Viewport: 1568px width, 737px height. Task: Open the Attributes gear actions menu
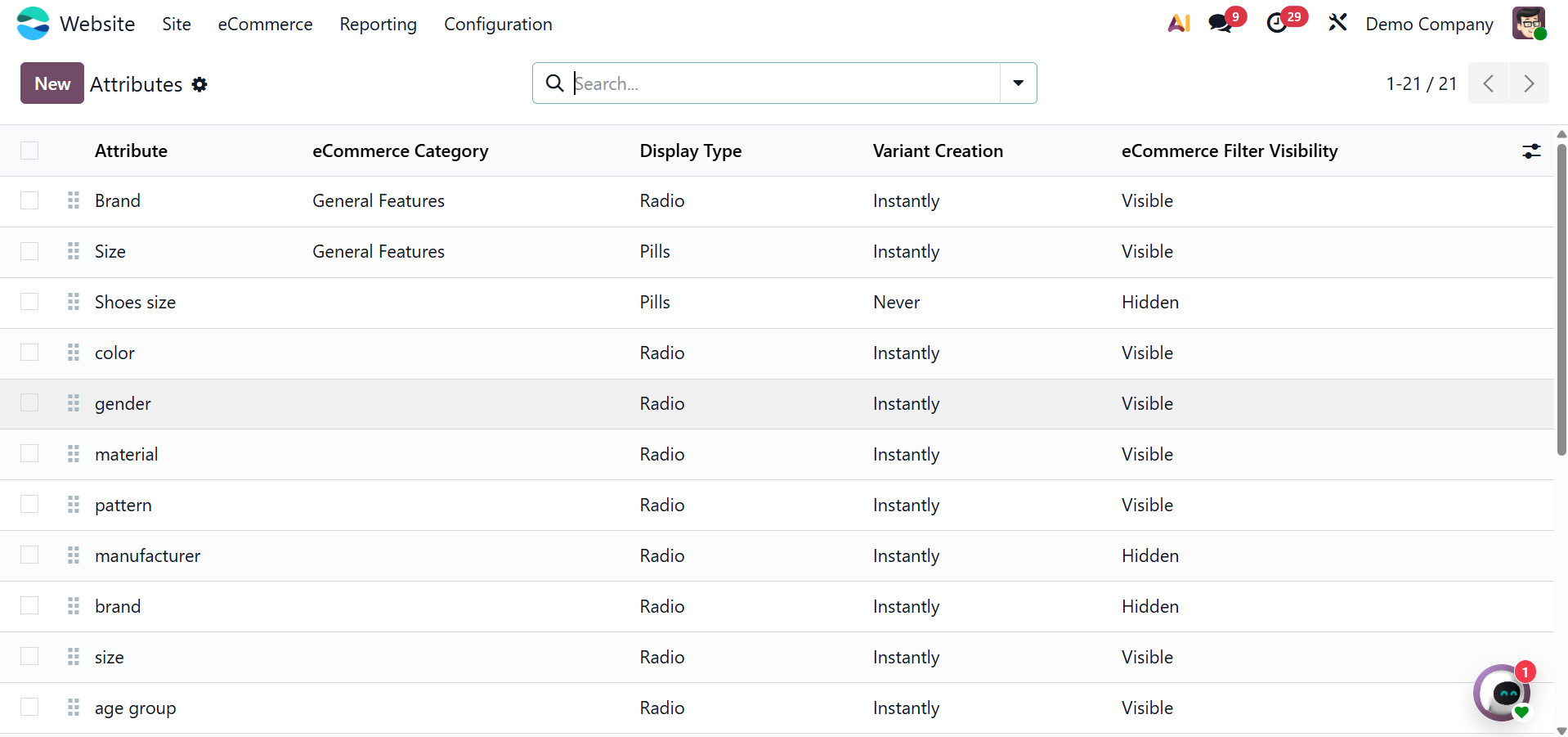[x=199, y=84]
